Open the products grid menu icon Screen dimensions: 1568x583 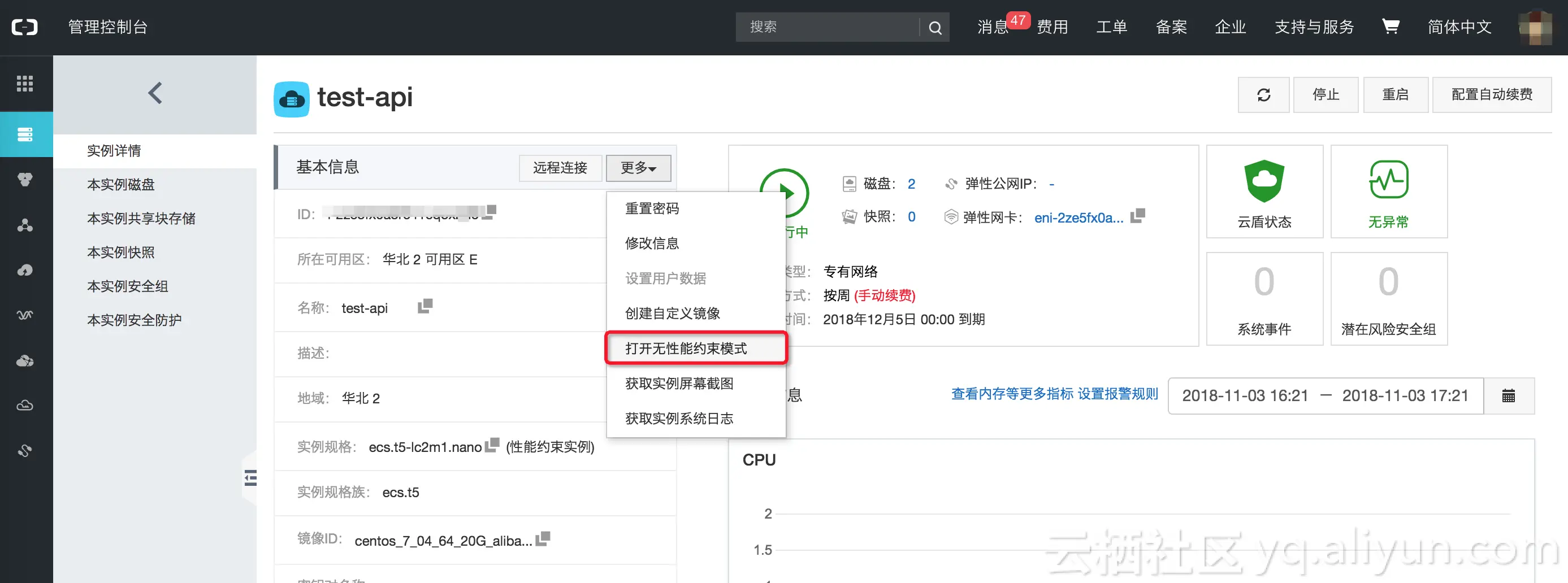pos(25,84)
